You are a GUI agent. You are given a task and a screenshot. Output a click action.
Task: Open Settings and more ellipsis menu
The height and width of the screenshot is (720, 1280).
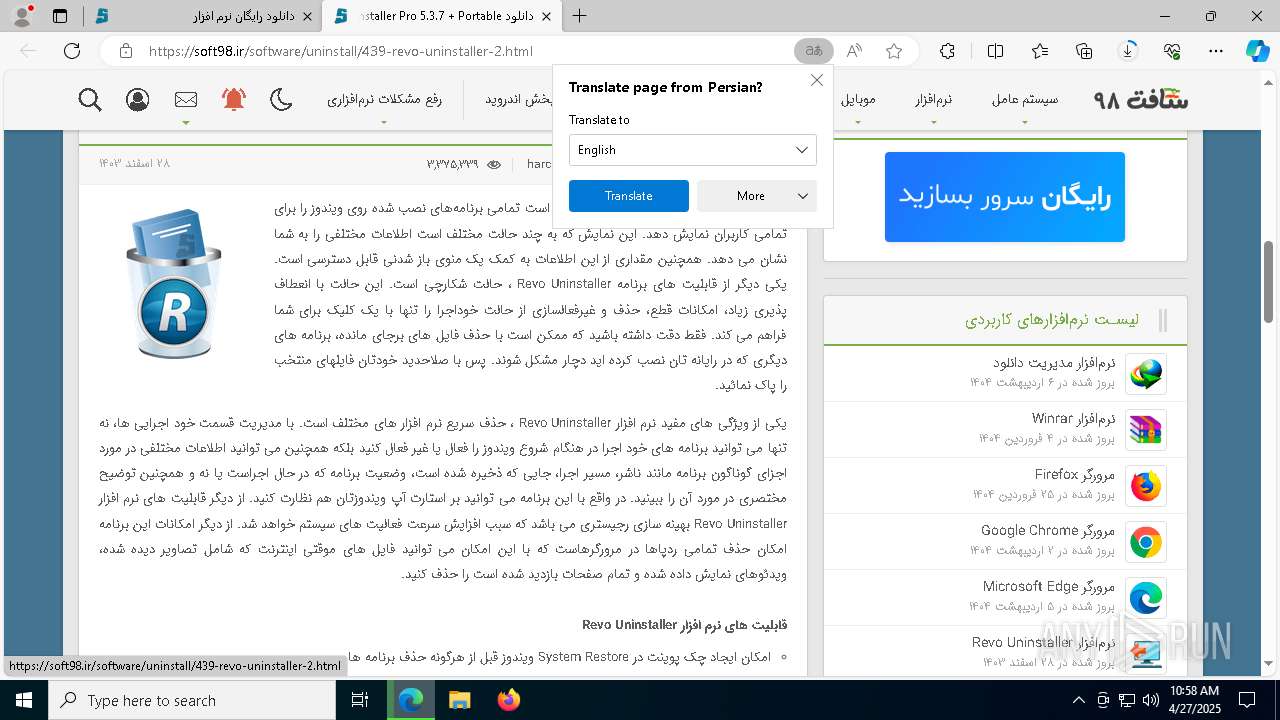pos(1216,51)
